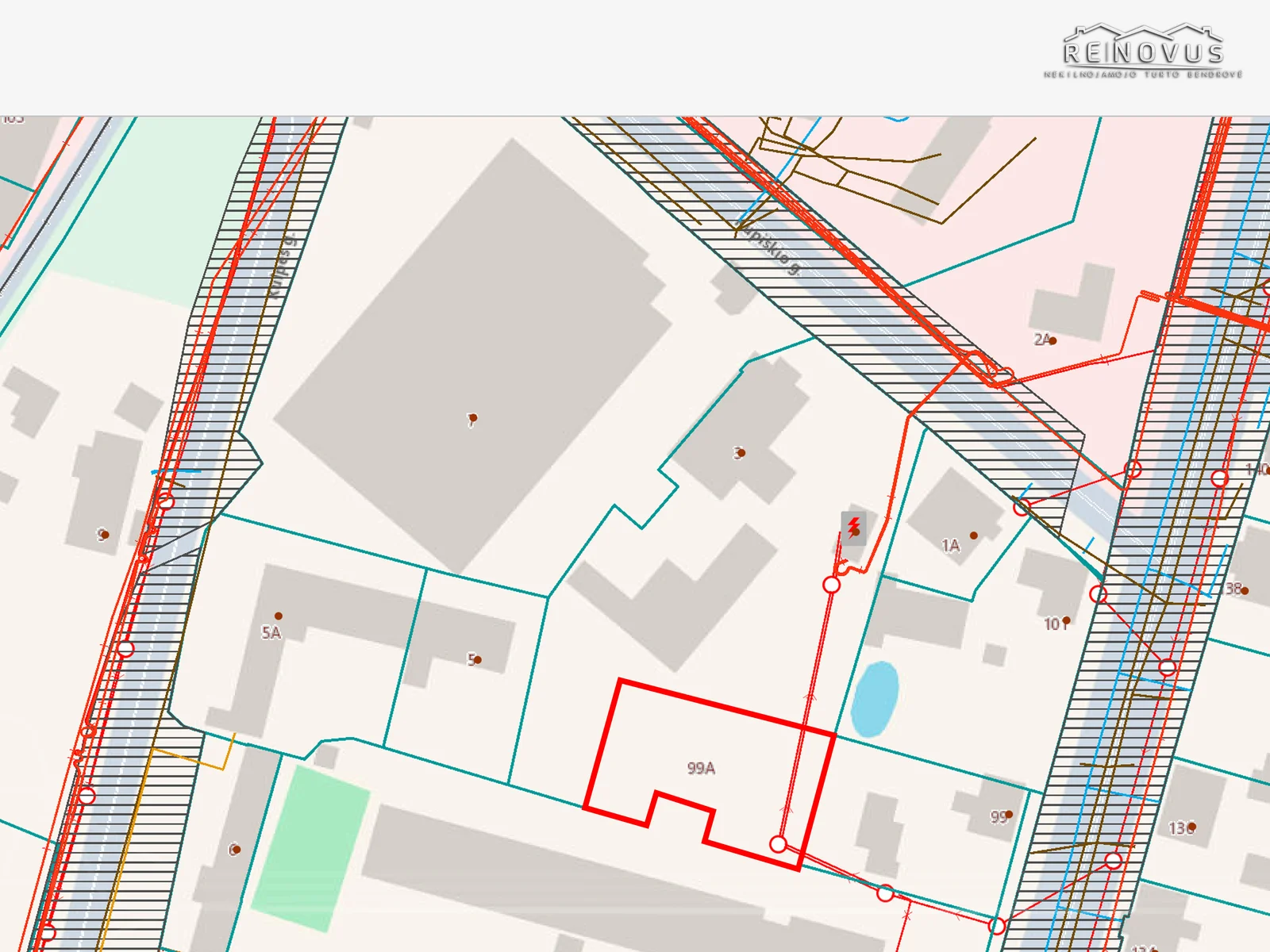The height and width of the screenshot is (952, 1270).
Task: Click the address label 38
Action: 1233,589
